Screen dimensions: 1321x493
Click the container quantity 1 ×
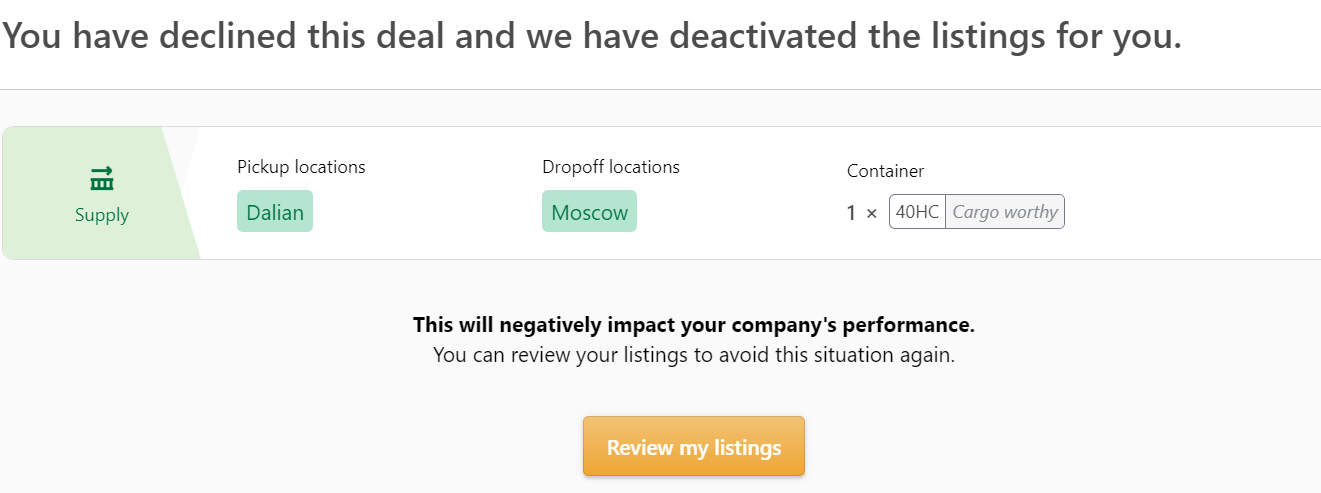pyautogui.click(x=862, y=213)
